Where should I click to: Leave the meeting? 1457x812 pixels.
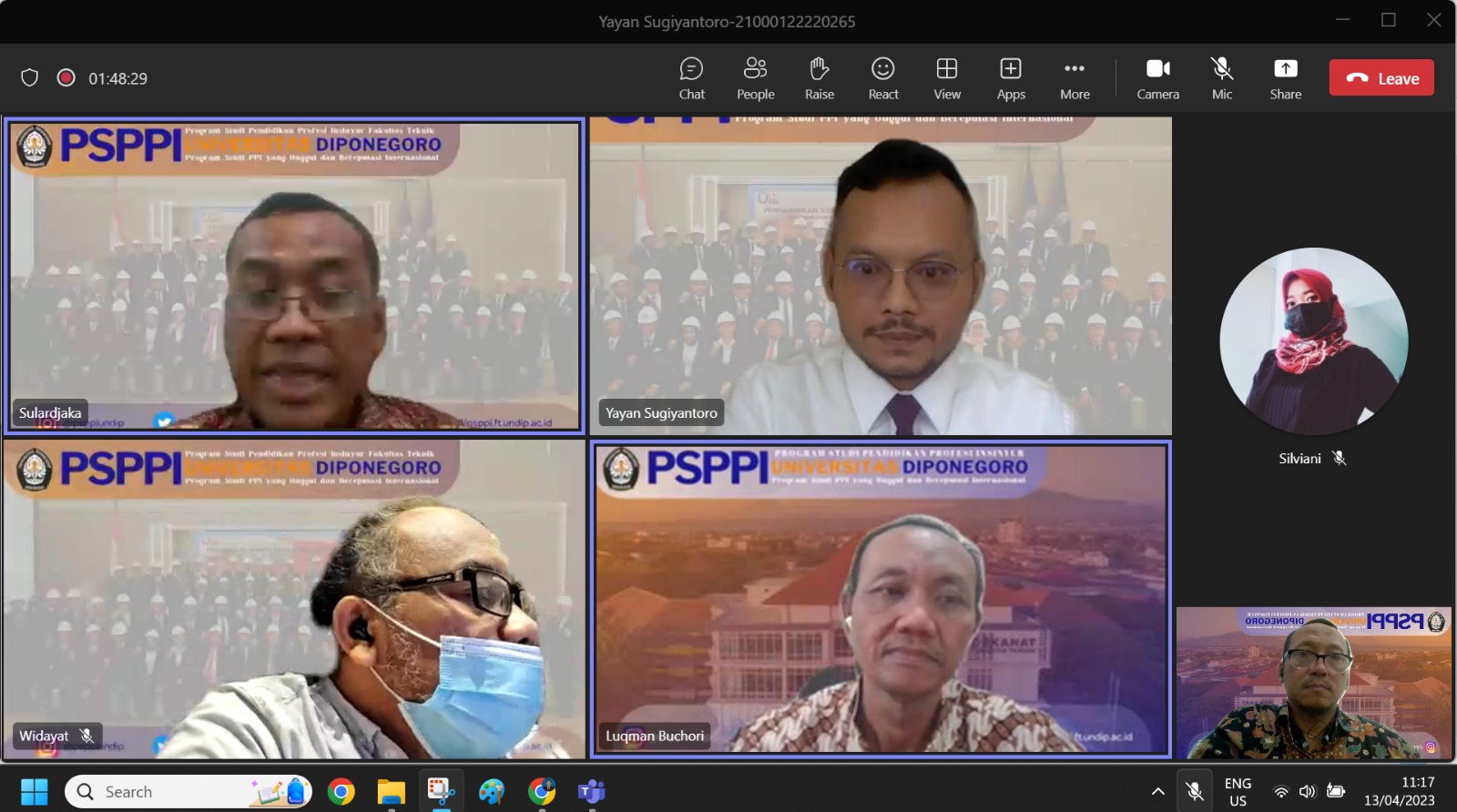[x=1381, y=78]
